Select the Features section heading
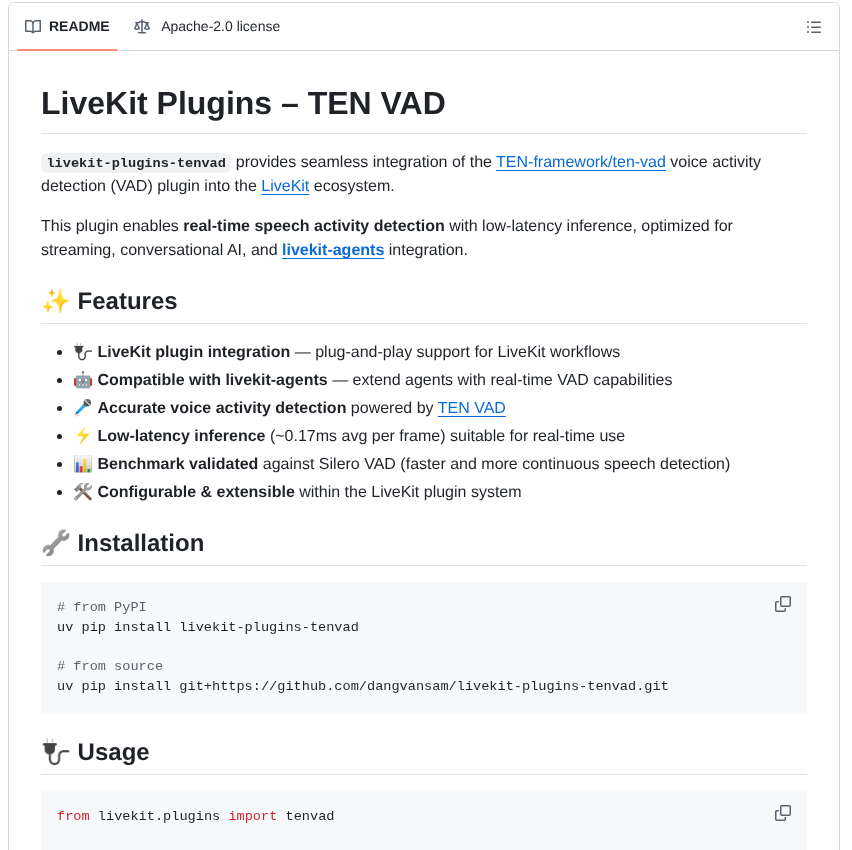This screenshot has width=852, height=850. coord(126,300)
